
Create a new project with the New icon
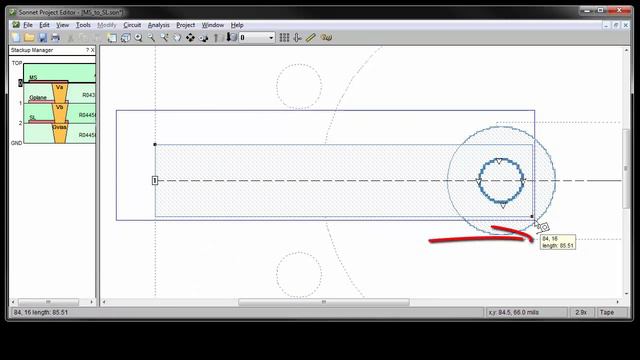tap(16, 38)
